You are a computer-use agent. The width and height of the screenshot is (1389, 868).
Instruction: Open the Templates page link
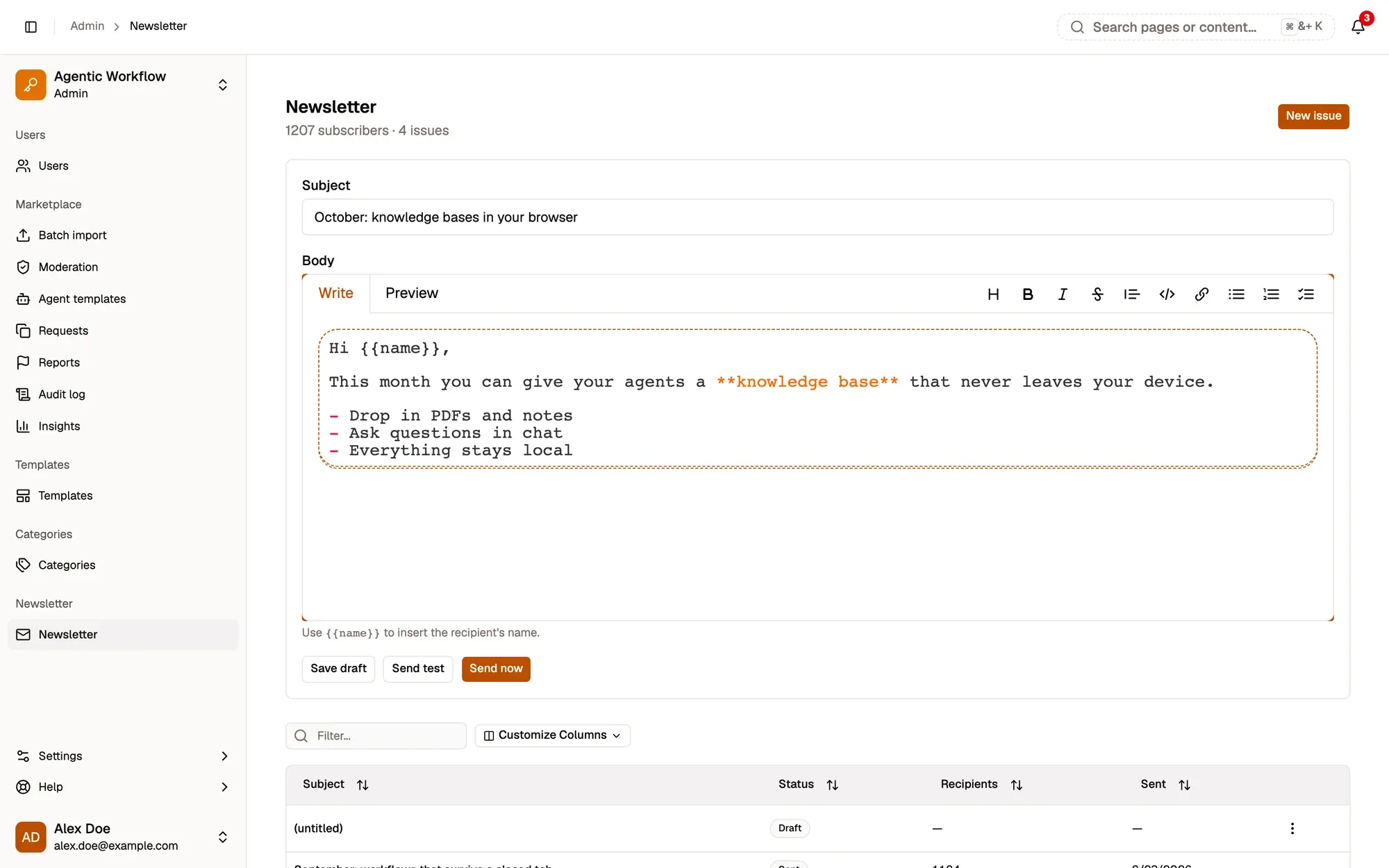pyautogui.click(x=123, y=496)
